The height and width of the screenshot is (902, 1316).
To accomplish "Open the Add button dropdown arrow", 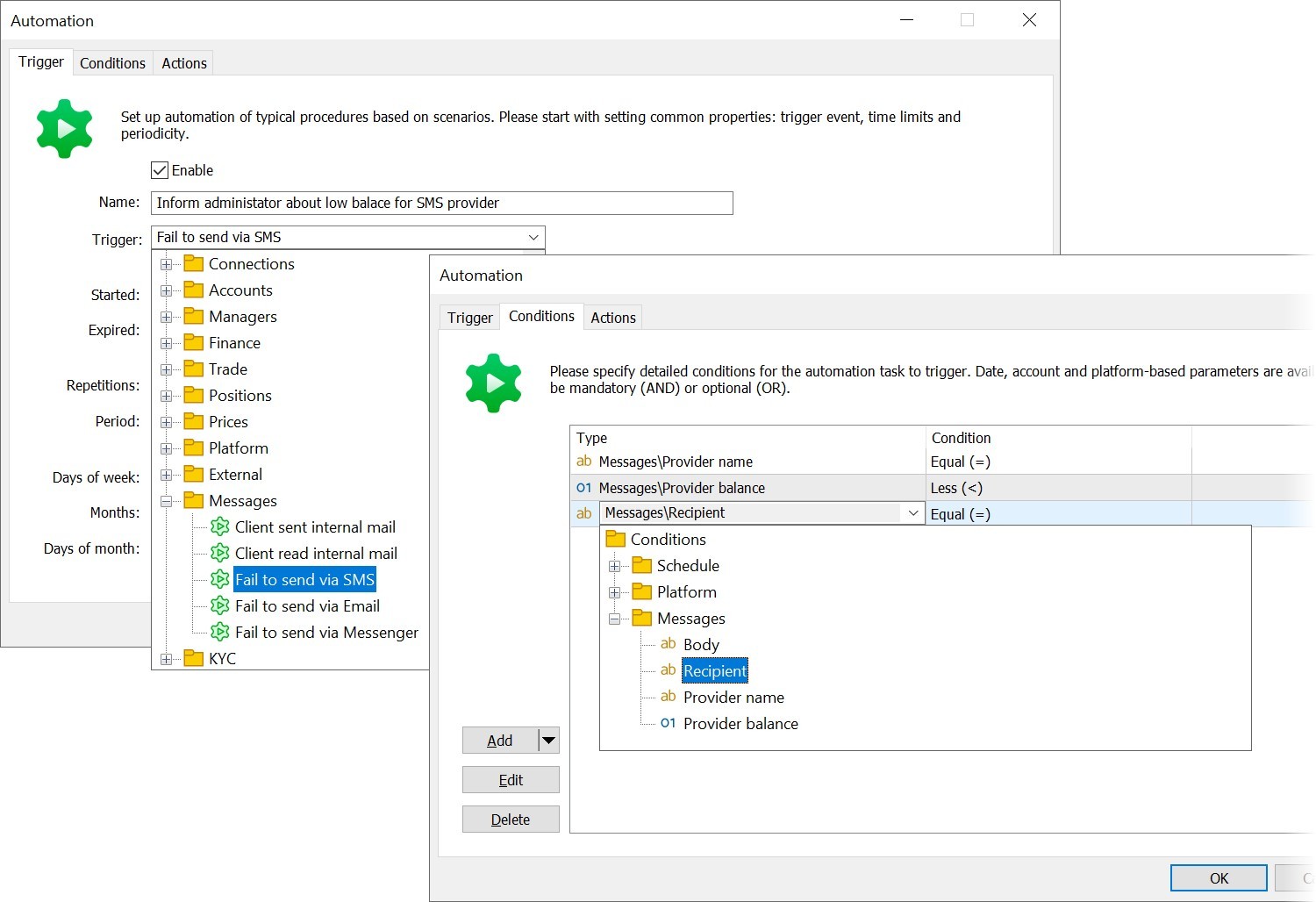I will click(548, 741).
